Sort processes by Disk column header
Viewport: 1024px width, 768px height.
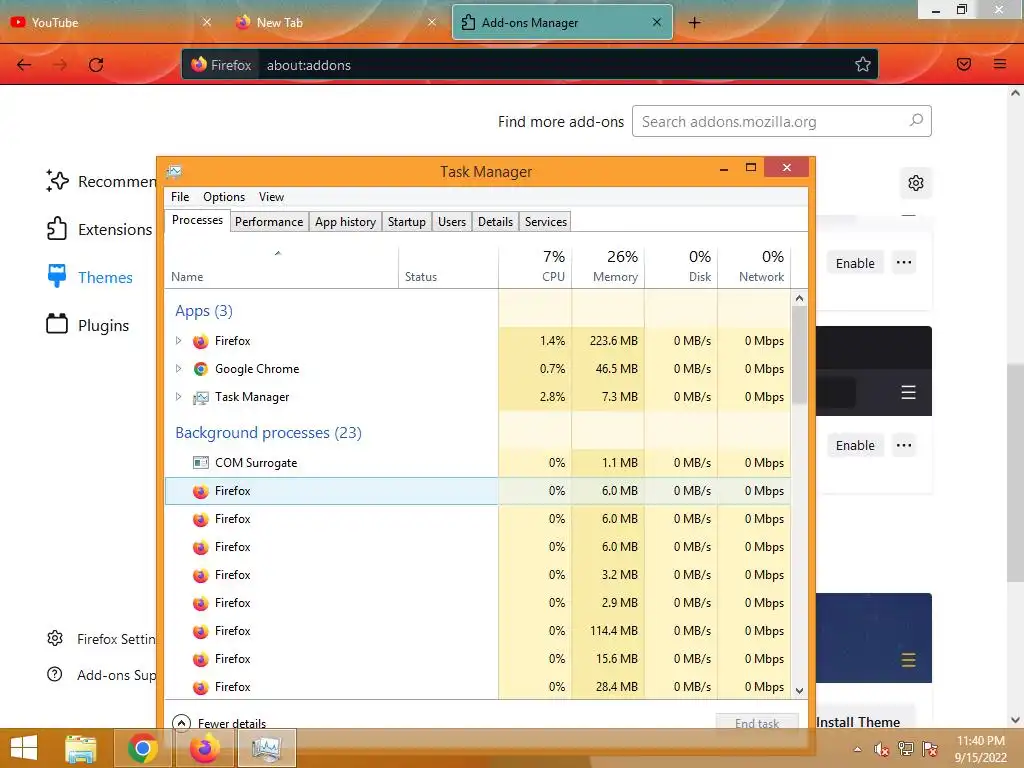click(681, 268)
